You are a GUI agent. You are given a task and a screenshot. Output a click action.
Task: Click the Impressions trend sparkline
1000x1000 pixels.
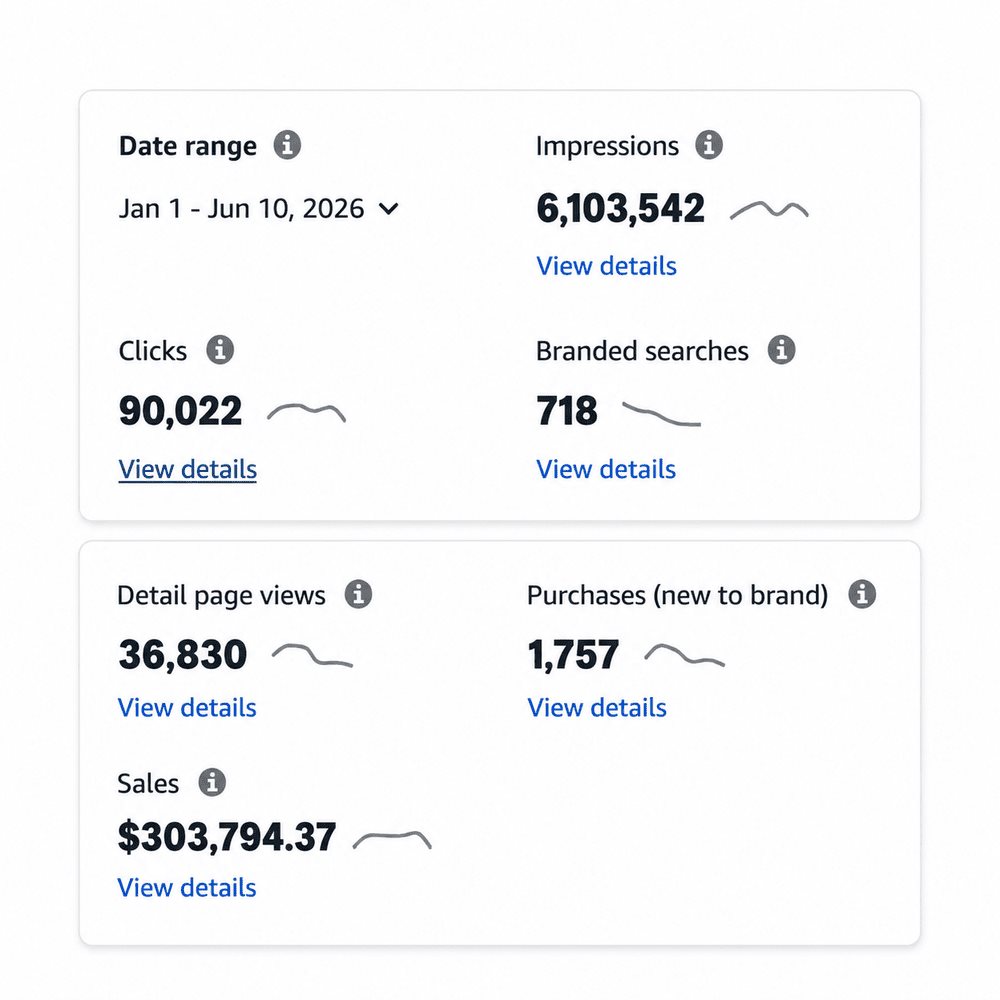[x=769, y=210]
